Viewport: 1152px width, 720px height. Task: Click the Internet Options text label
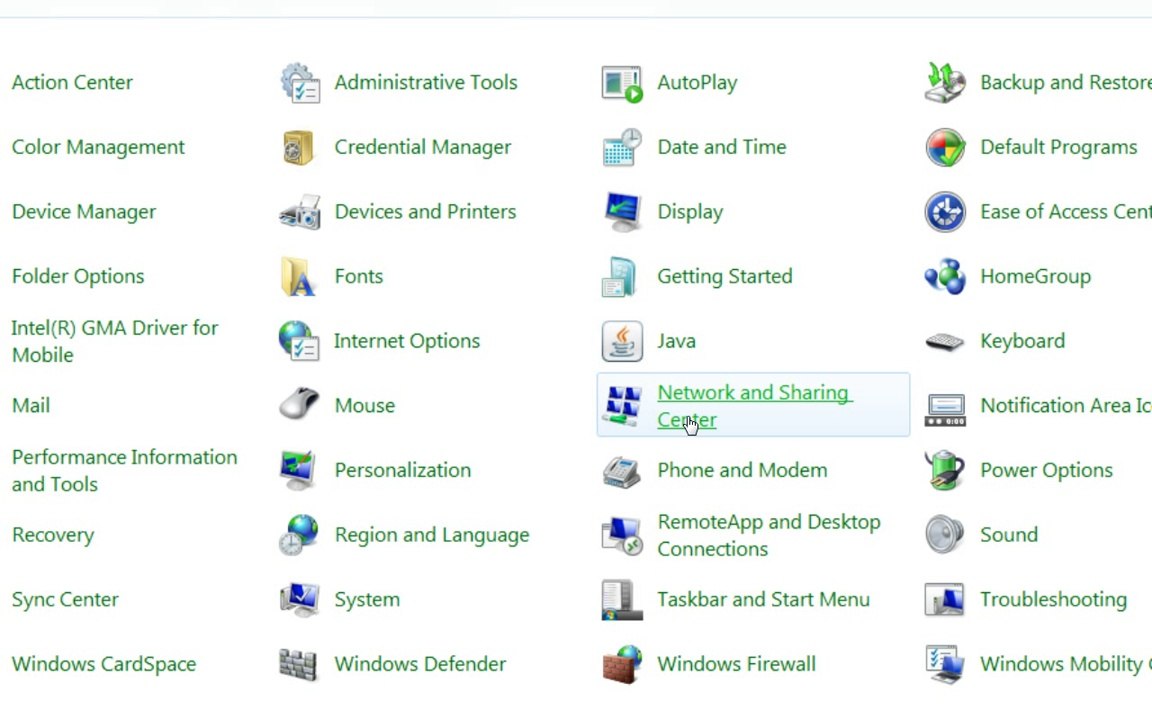click(x=407, y=342)
